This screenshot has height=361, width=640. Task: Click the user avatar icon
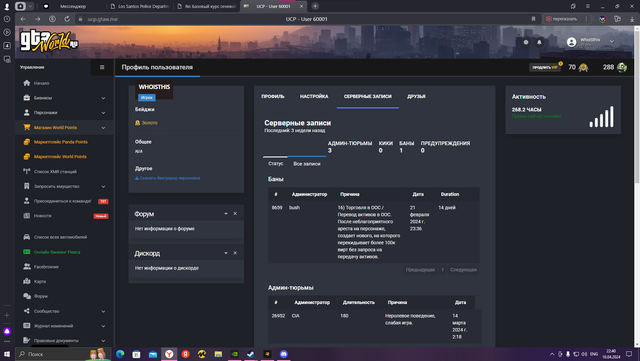pos(571,42)
